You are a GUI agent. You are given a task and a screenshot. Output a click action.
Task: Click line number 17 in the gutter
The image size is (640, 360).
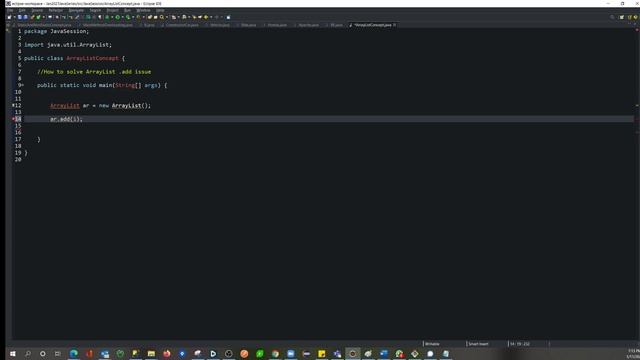[x=18, y=139]
